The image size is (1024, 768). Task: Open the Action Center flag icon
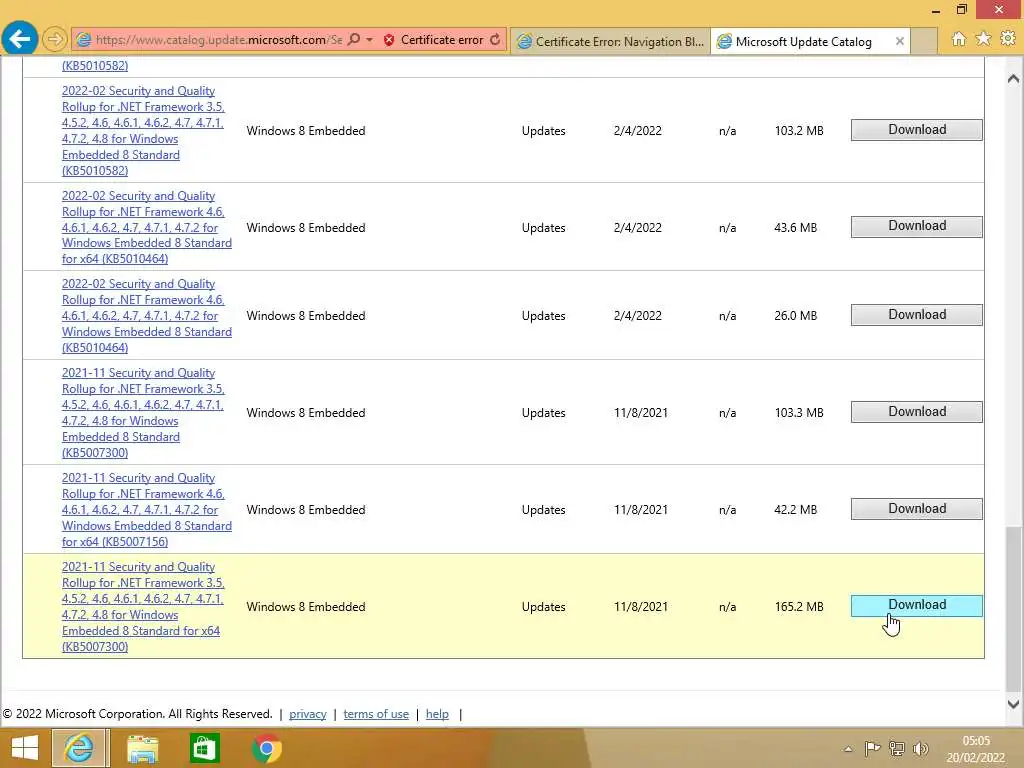click(x=872, y=748)
